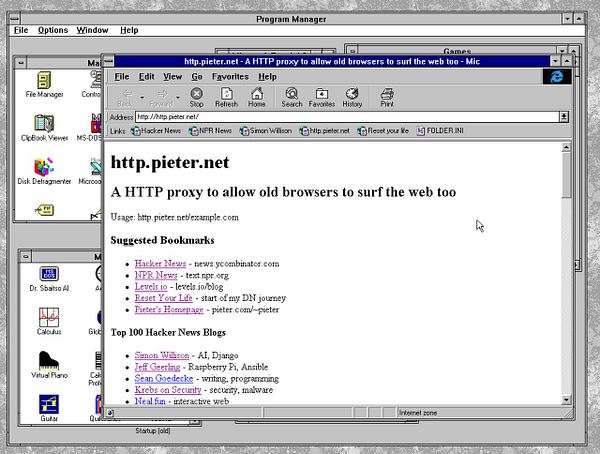Viewport: 600px width, 454px height.
Task: Select the Virtual Piano icon
Action: pyautogui.click(x=49, y=365)
